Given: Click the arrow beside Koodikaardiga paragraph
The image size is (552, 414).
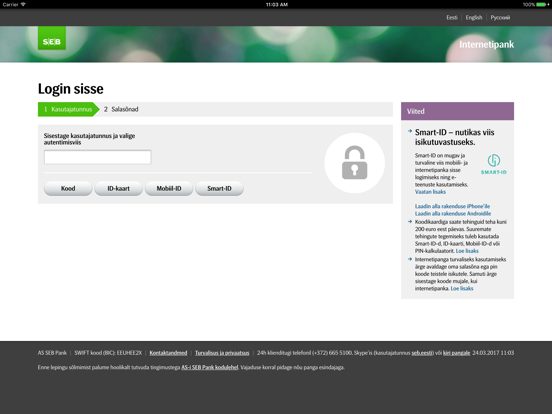Looking at the screenshot, I should pyautogui.click(x=410, y=221).
